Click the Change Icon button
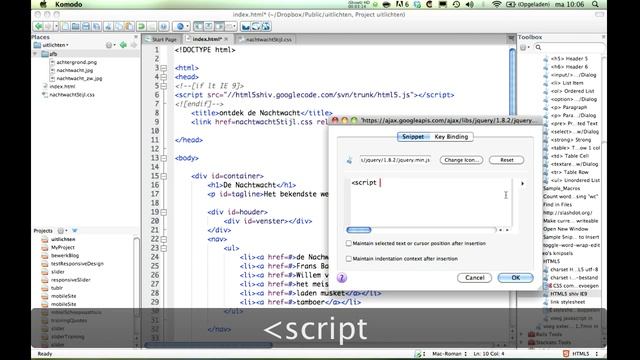The height and width of the screenshot is (360, 640). 462,160
